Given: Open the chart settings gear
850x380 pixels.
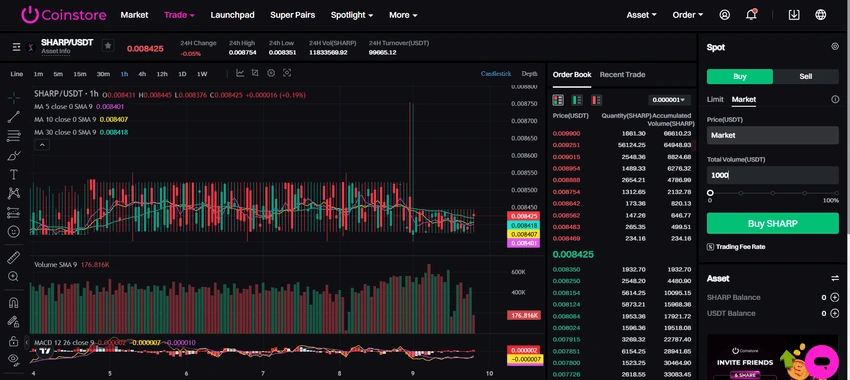Looking at the screenshot, I should [271, 73].
